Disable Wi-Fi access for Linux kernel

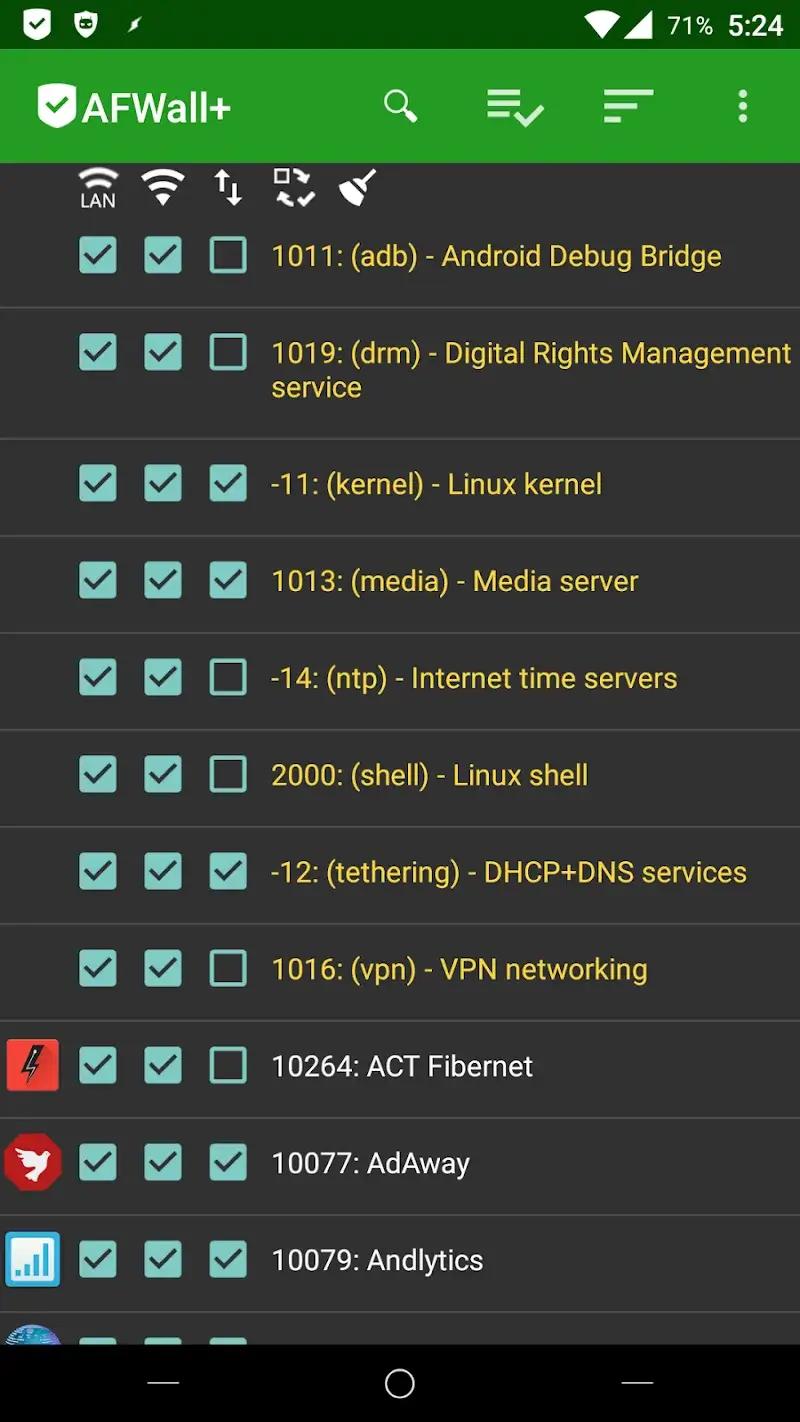coord(163,483)
